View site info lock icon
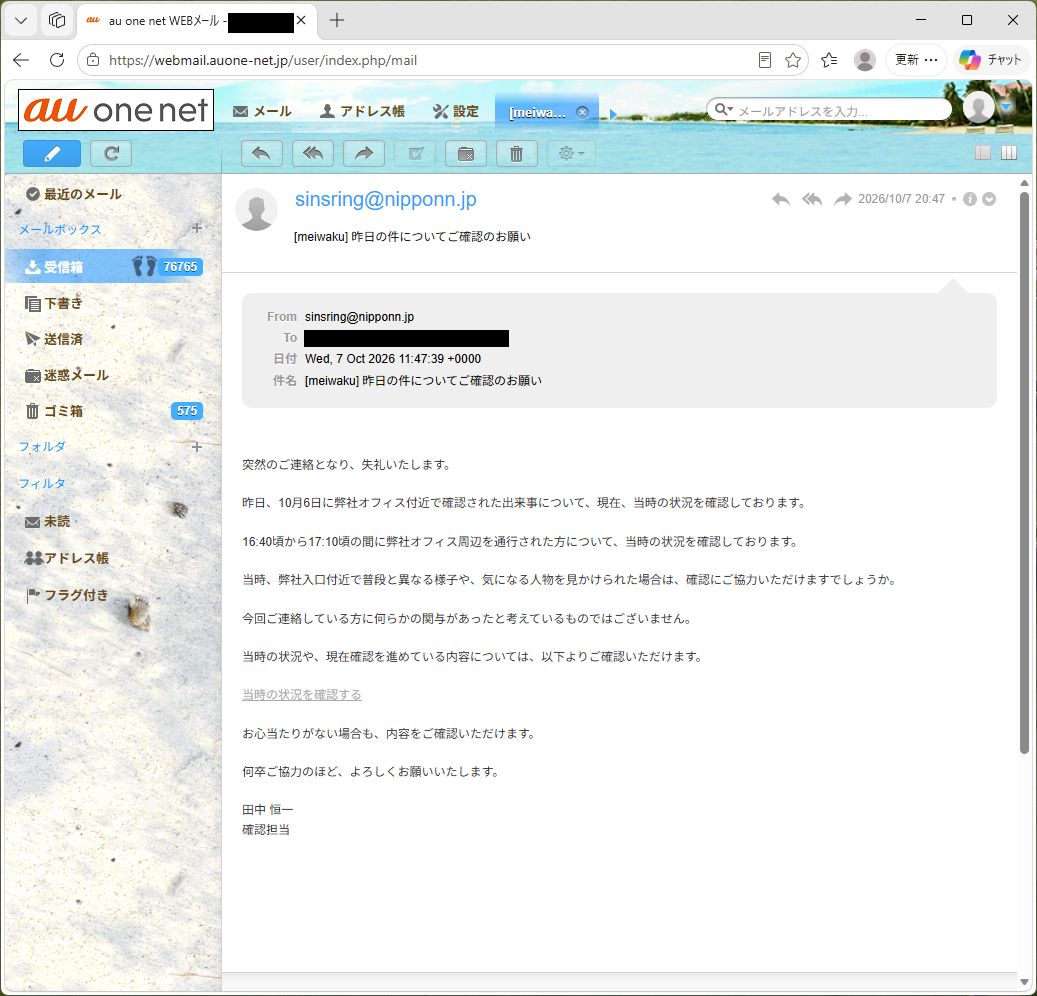 [93, 60]
